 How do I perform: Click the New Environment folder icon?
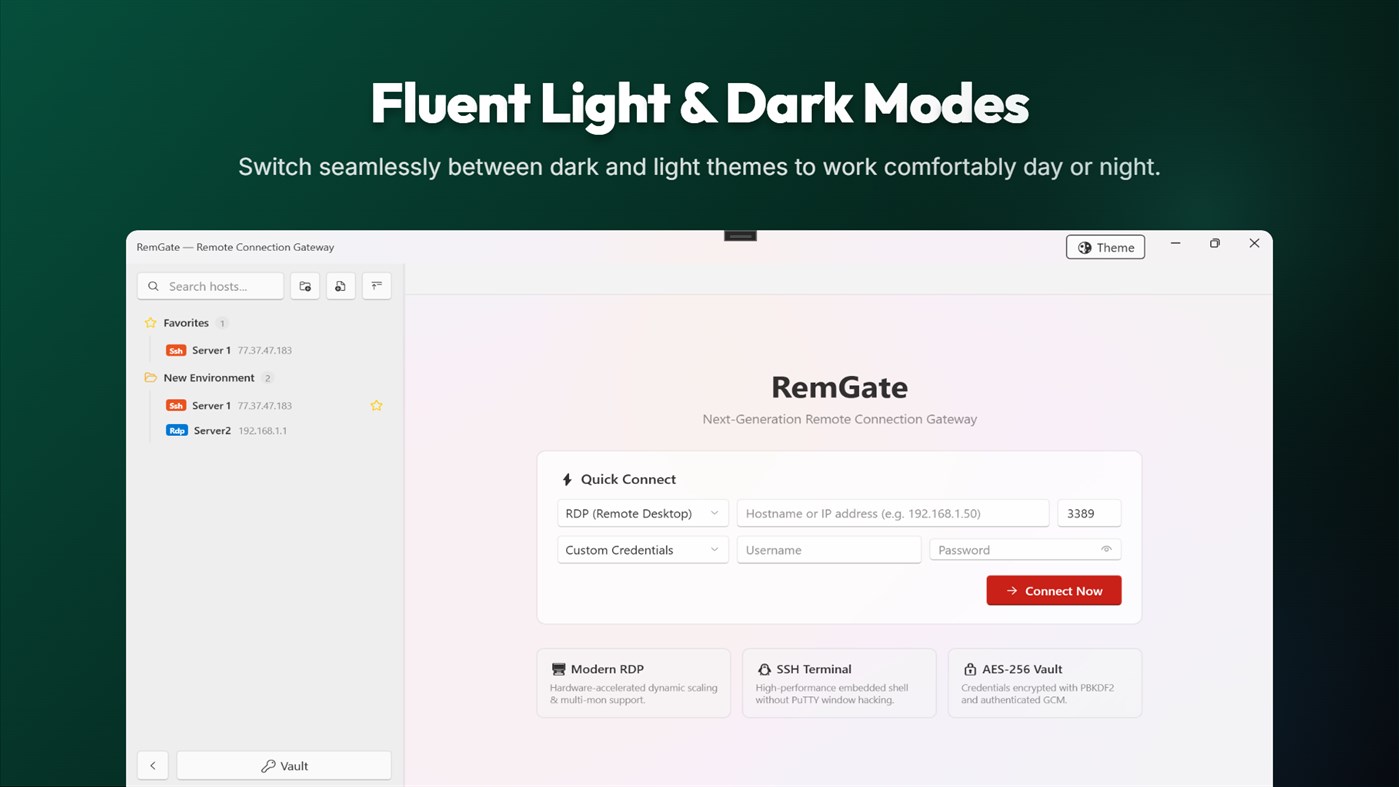point(151,378)
